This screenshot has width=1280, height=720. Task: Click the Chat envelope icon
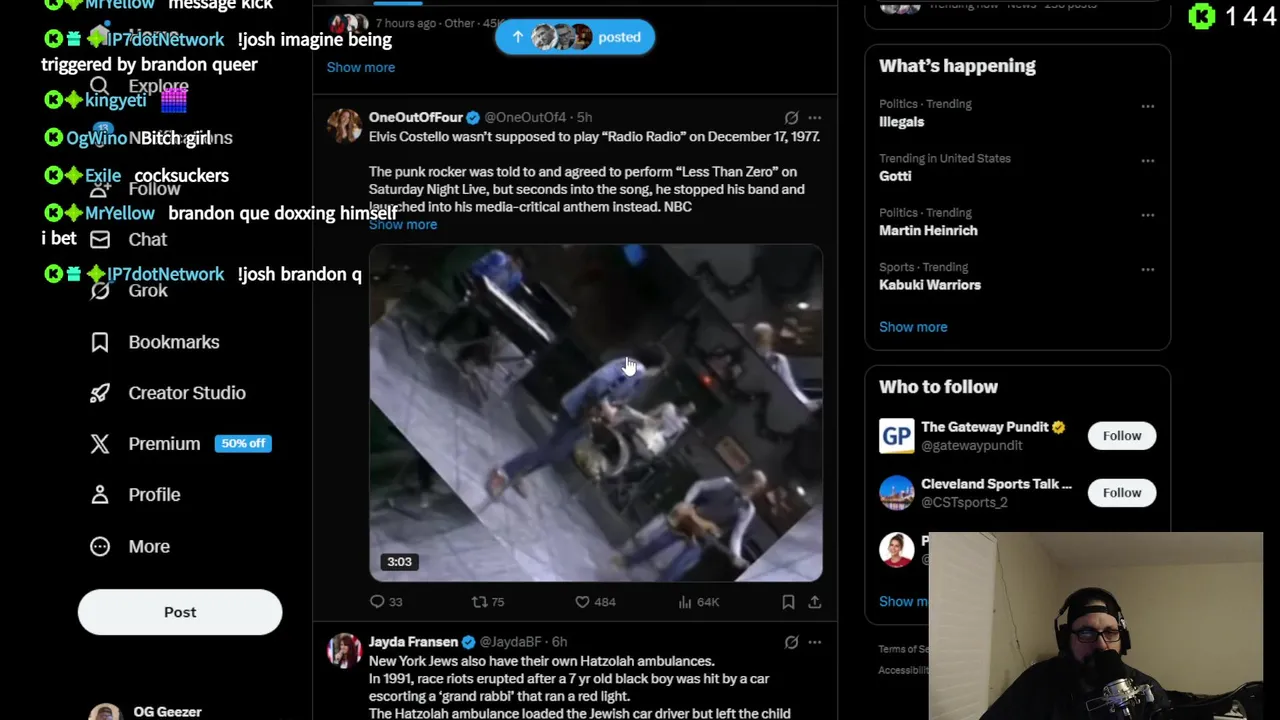[x=100, y=239]
